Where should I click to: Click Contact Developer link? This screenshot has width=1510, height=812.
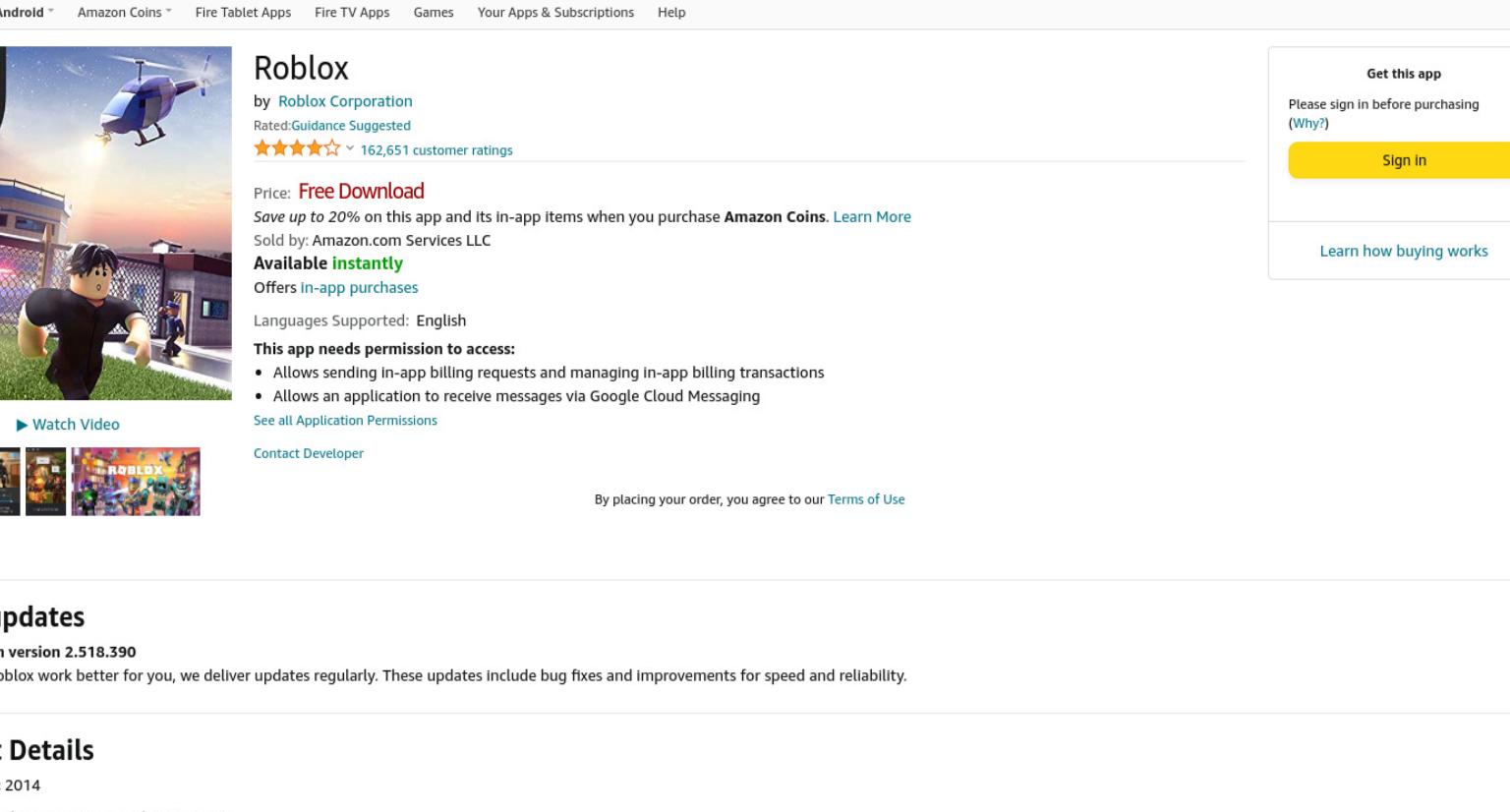pos(309,453)
